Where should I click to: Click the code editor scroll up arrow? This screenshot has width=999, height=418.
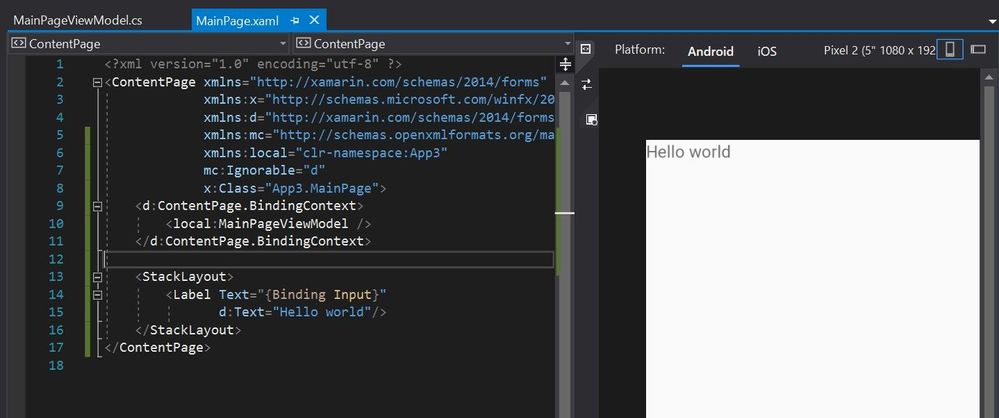pos(564,83)
